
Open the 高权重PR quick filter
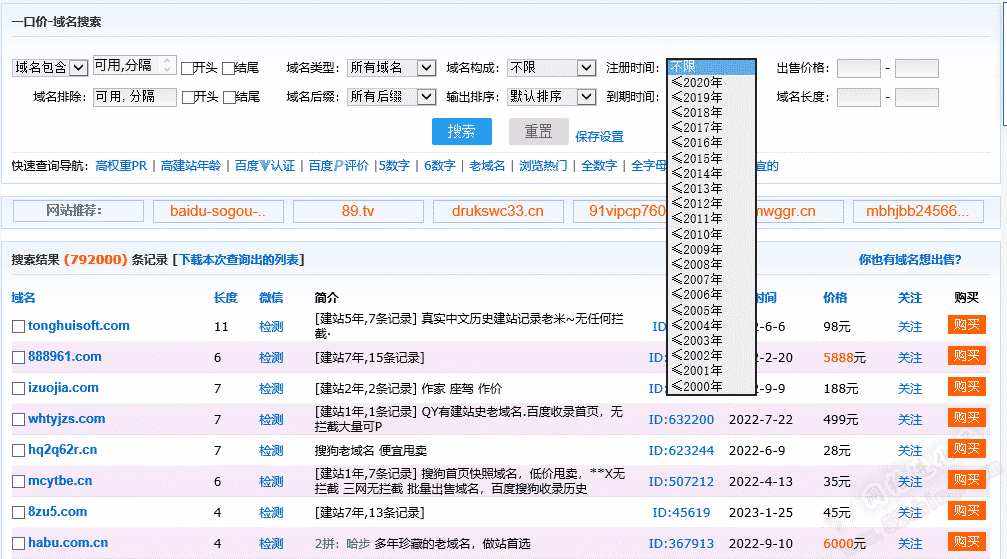(x=121, y=166)
